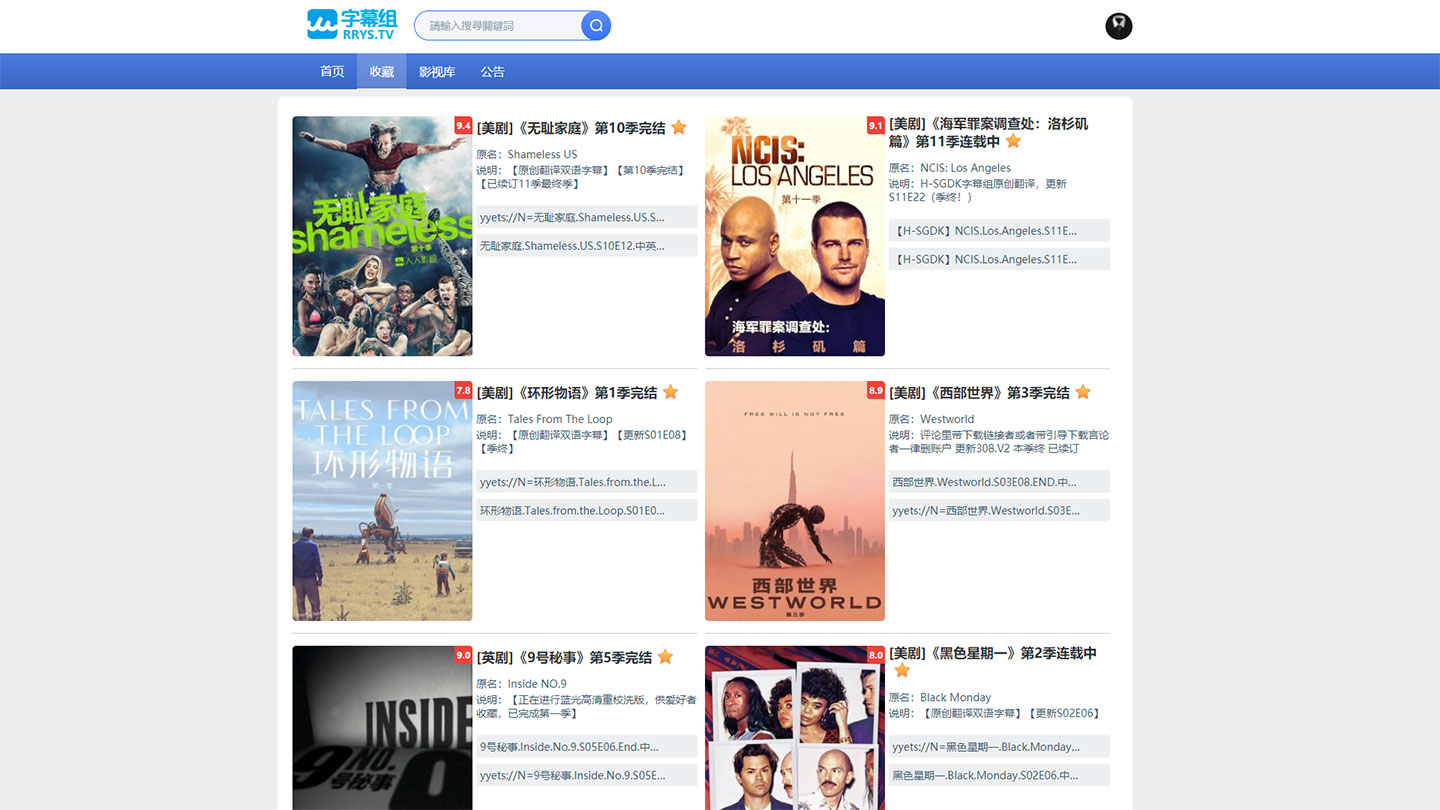The width and height of the screenshot is (1440, 810).
Task: Open title link 《黑色星期一》第2季连载中
Action: click(x=993, y=653)
